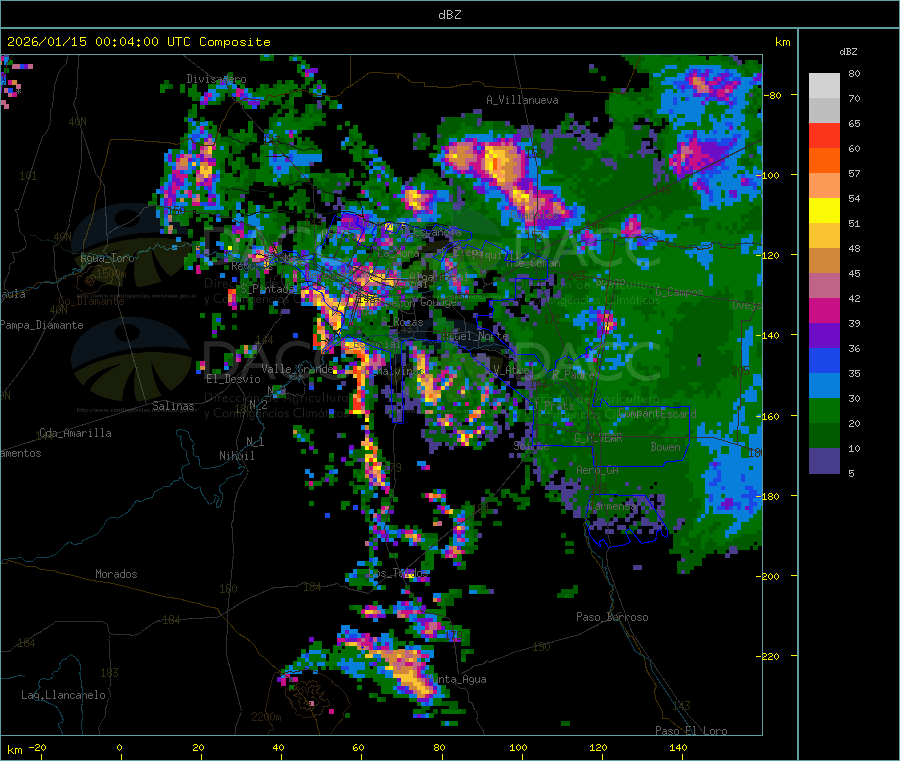Image resolution: width=900 pixels, height=761 pixels.
Task: Click the Pampa_Diamante place label
Action: coord(42,325)
